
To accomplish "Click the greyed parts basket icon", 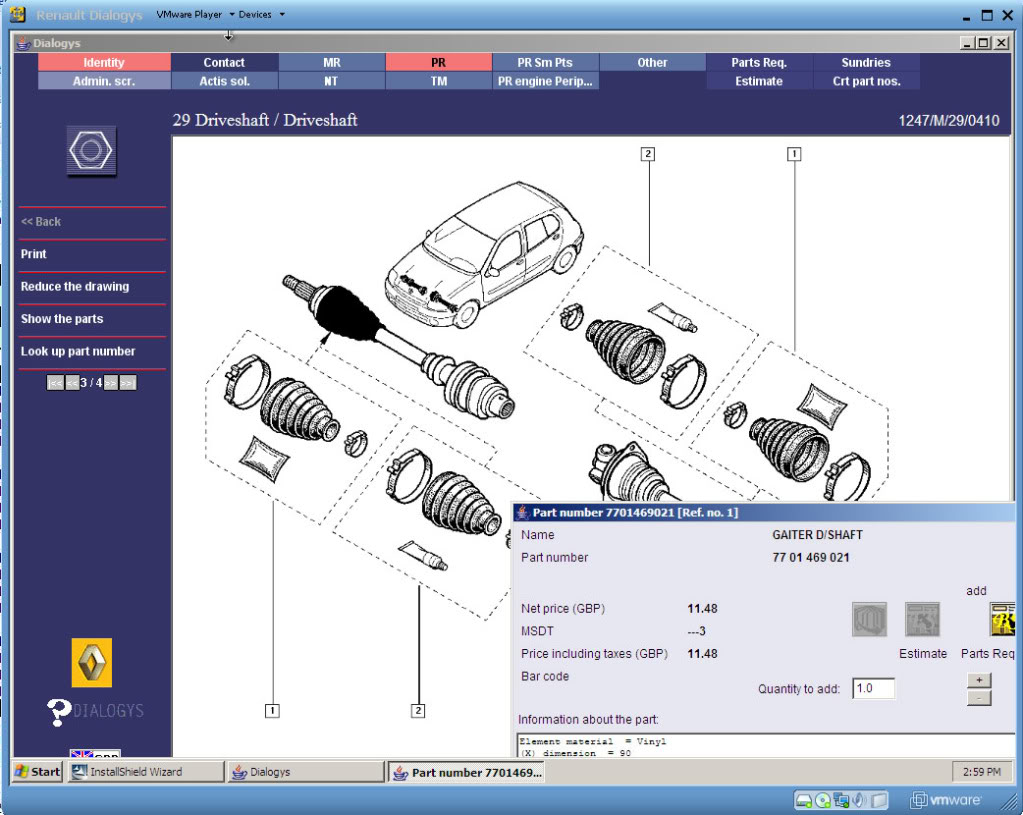I will (870, 620).
